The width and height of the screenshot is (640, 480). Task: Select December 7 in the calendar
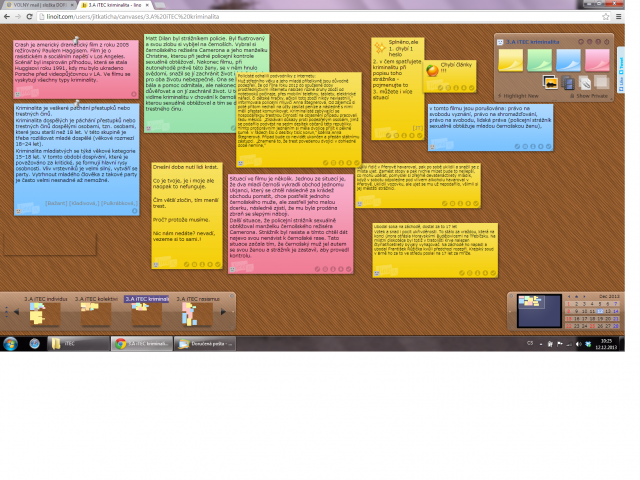click(x=616, y=304)
